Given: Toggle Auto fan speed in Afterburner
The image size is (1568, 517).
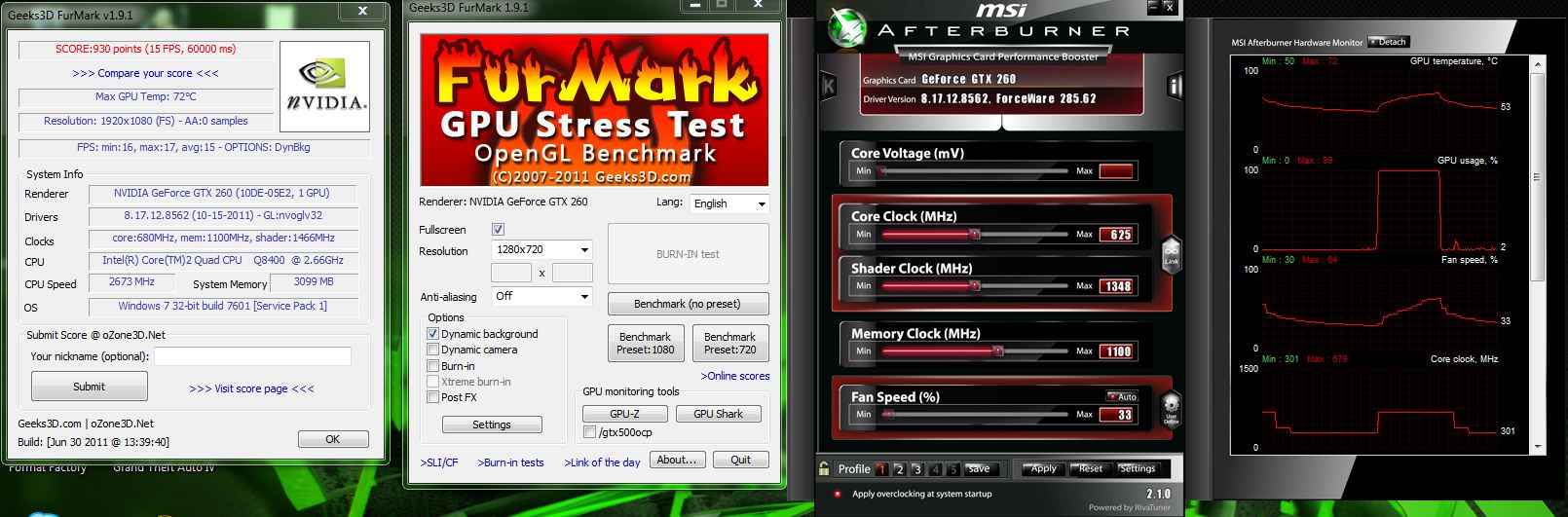Looking at the screenshot, I should click(x=1122, y=396).
